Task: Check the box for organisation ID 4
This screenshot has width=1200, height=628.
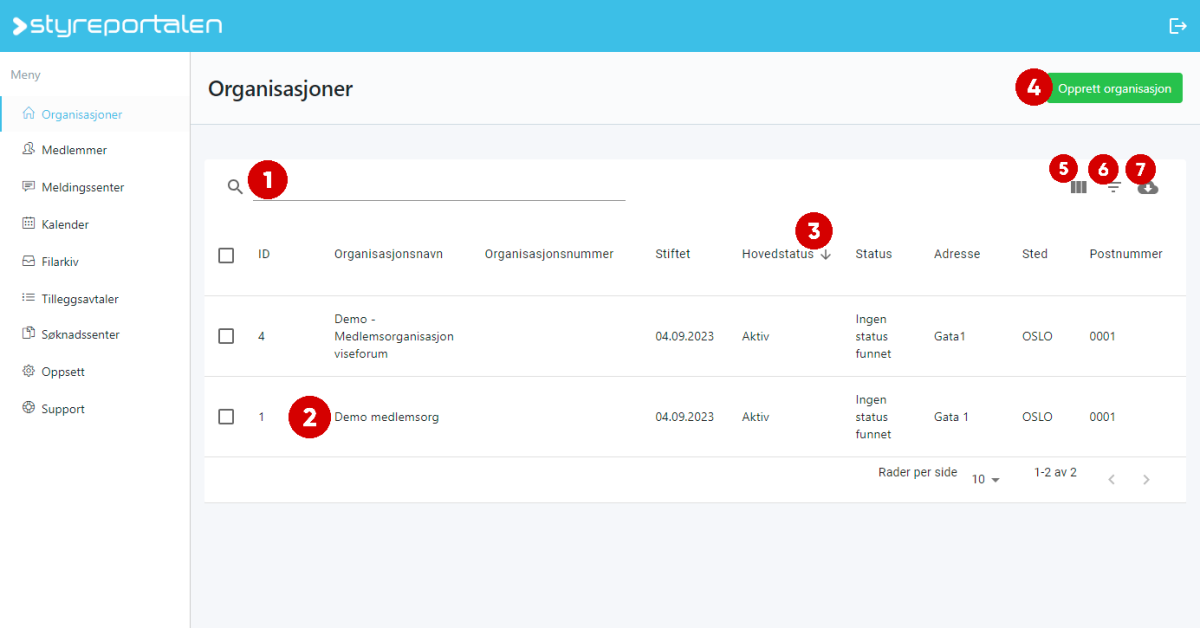Action: click(226, 336)
